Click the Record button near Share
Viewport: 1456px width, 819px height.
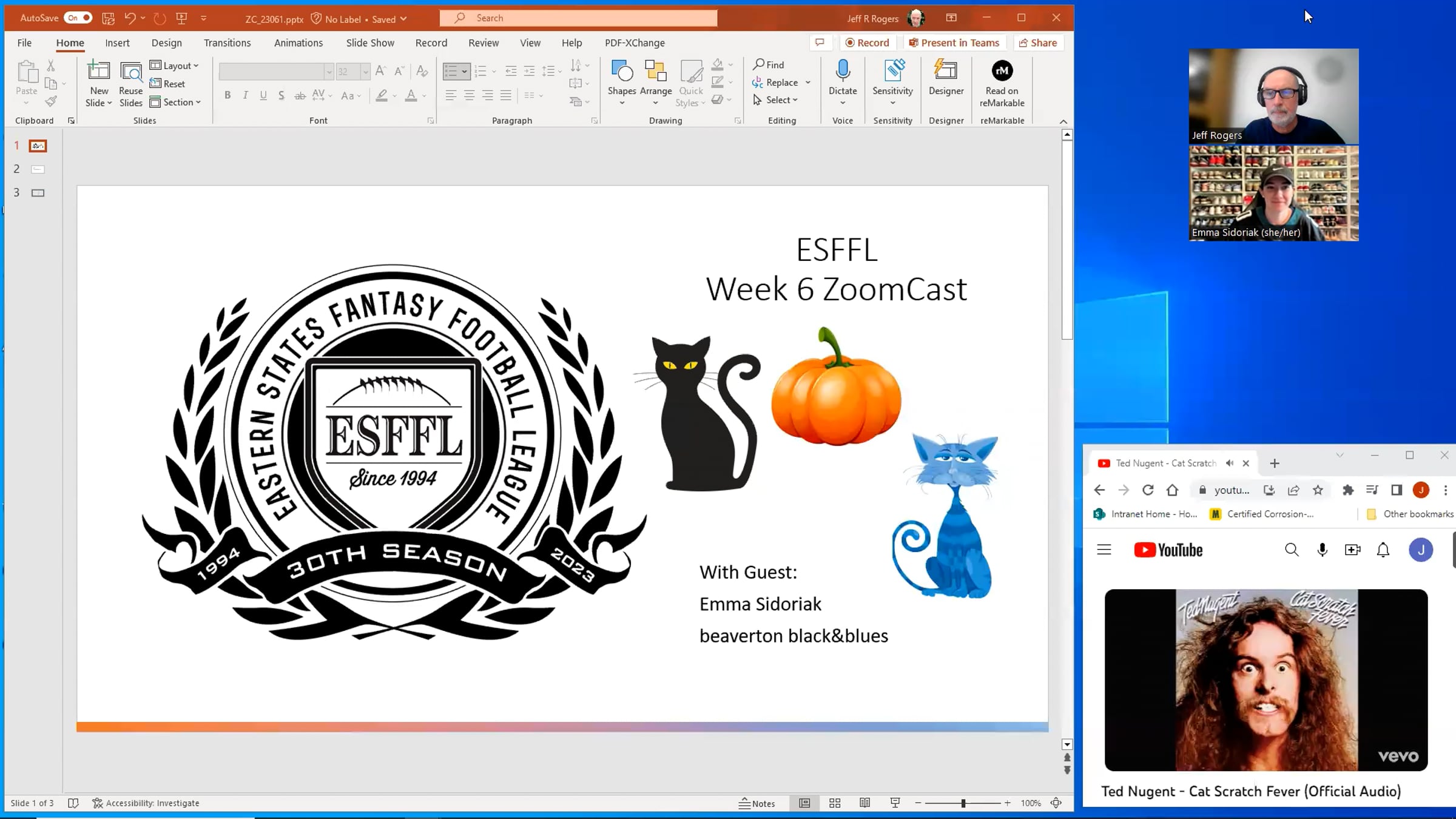(x=867, y=42)
